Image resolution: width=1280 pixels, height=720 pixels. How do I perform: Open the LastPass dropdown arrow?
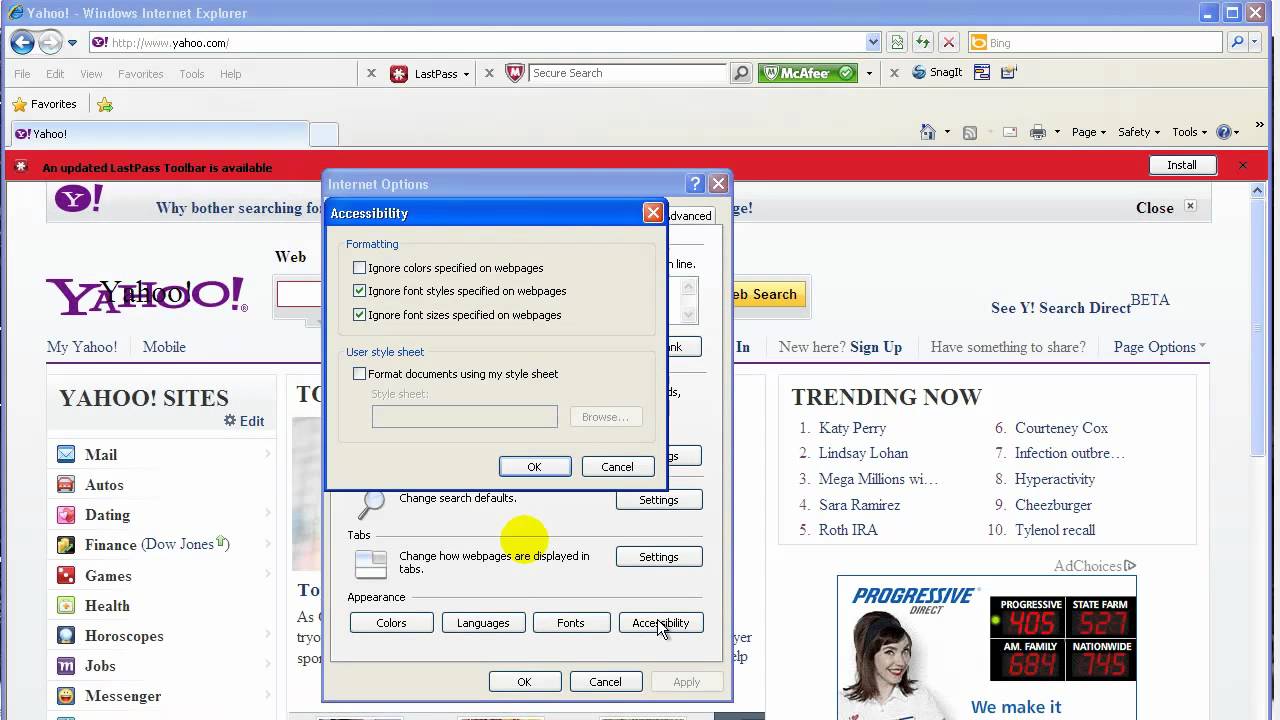(x=466, y=74)
